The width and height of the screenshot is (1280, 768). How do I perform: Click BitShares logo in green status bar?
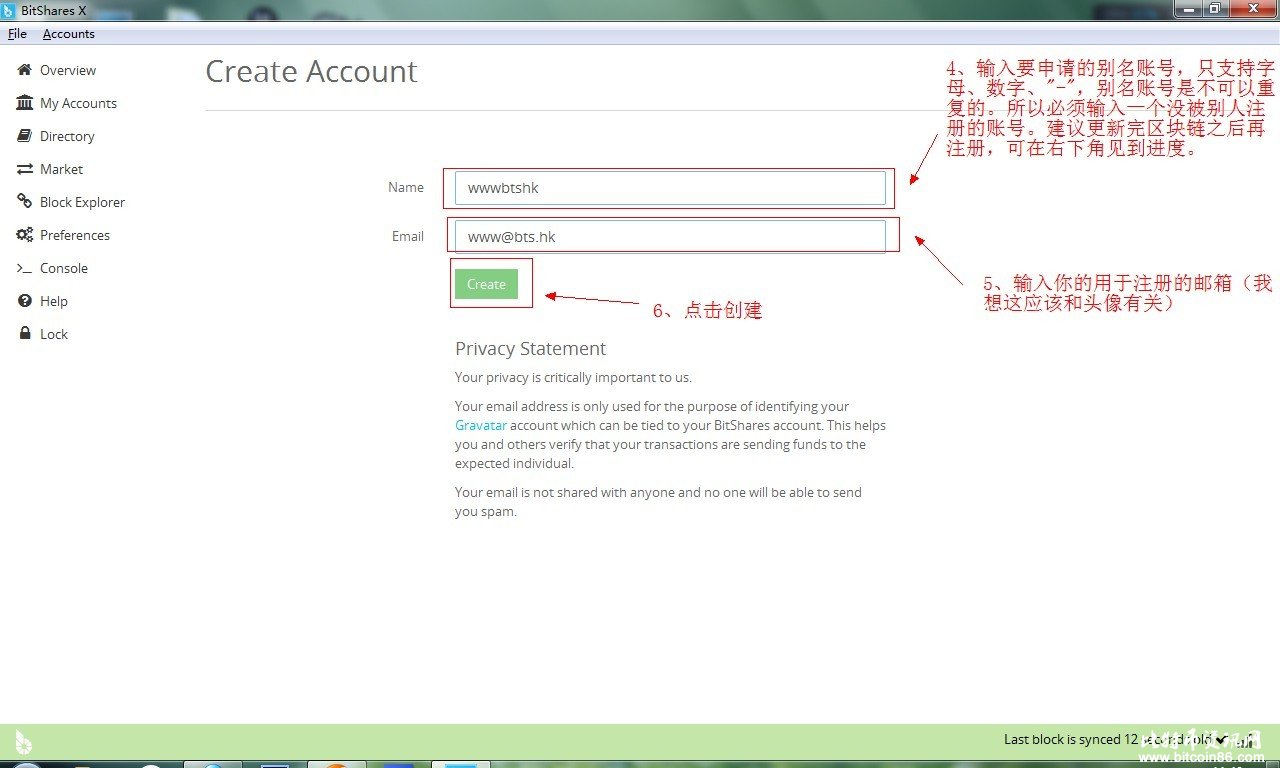[x=23, y=742]
